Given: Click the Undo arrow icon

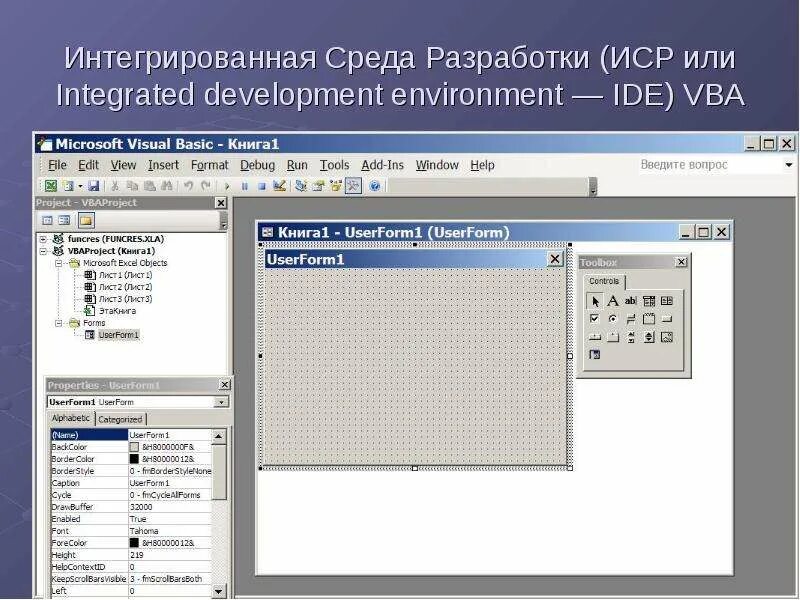Looking at the screenshot, I should click(189, 186).
